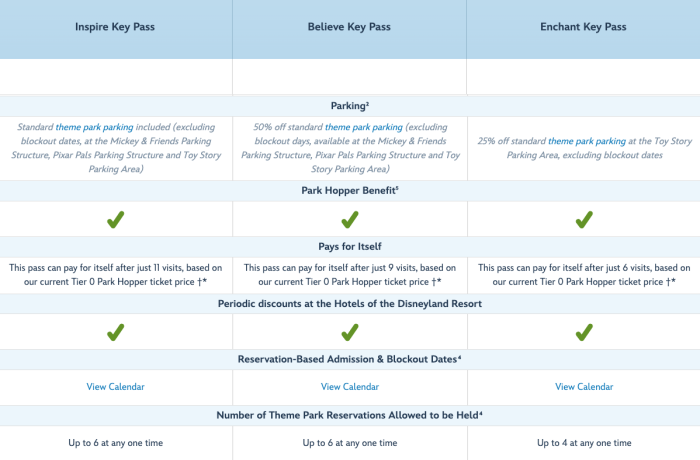This screenshot has height=460, width=700.
Task: Open View Calendar for Inspire Key Pass
Action: click(x=116, y=386)
